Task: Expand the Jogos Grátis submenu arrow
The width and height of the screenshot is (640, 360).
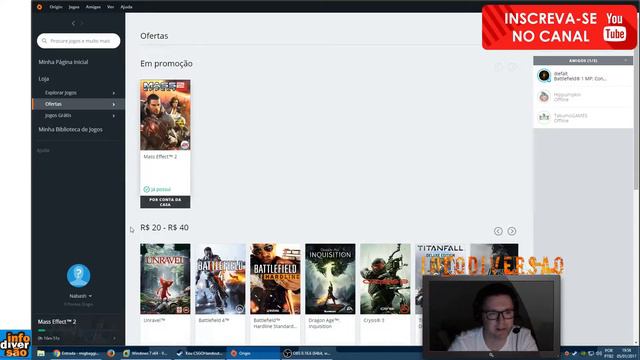Action: pyautogui.click(x=114, y=116)
